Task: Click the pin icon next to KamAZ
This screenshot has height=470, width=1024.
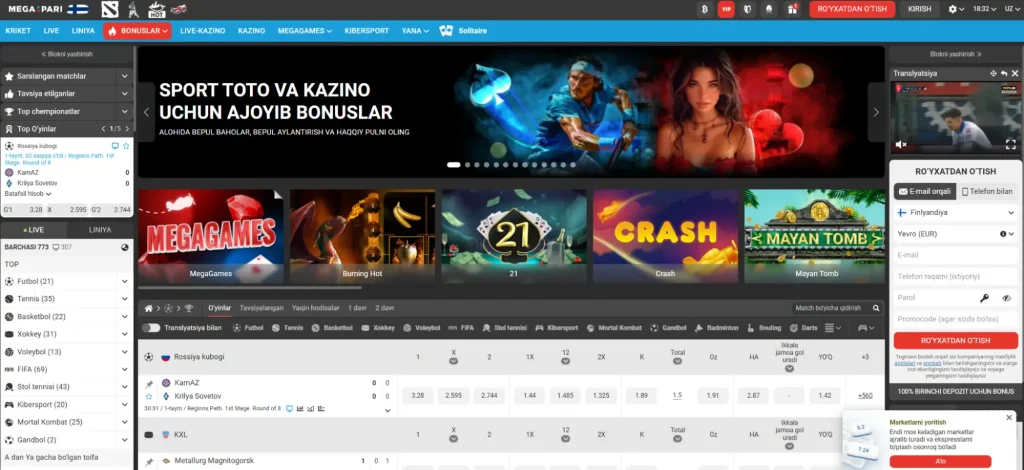Action: [149, 384]
